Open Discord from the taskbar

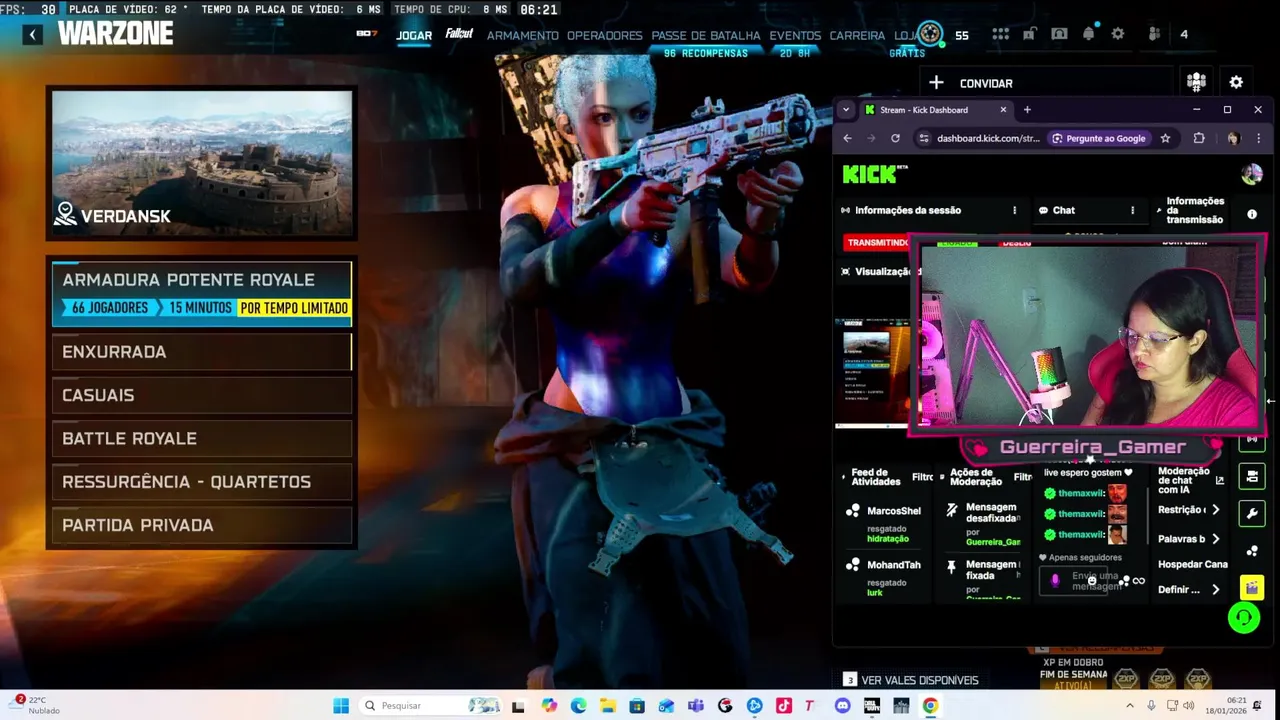842,706
